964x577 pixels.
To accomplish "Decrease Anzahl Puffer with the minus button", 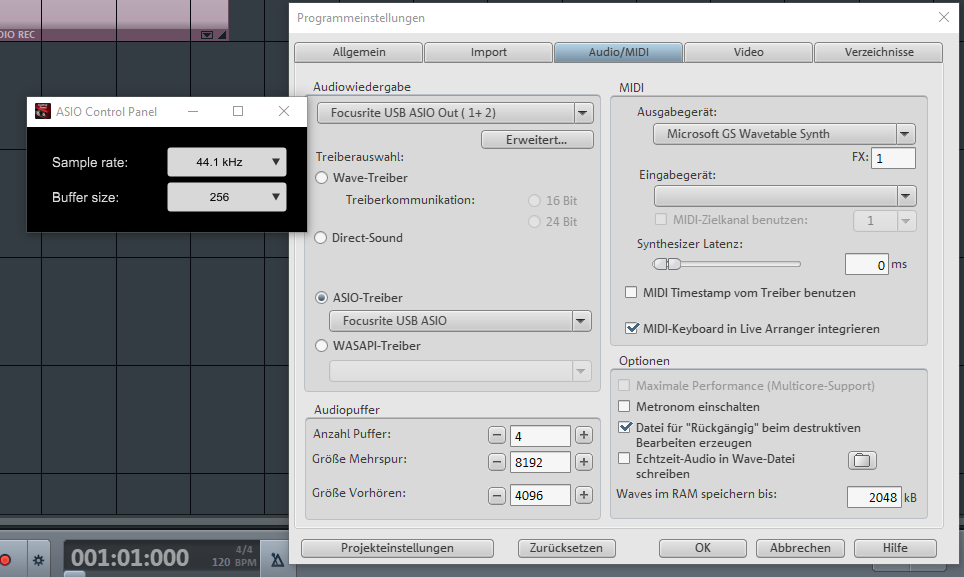I will (497, 435).
